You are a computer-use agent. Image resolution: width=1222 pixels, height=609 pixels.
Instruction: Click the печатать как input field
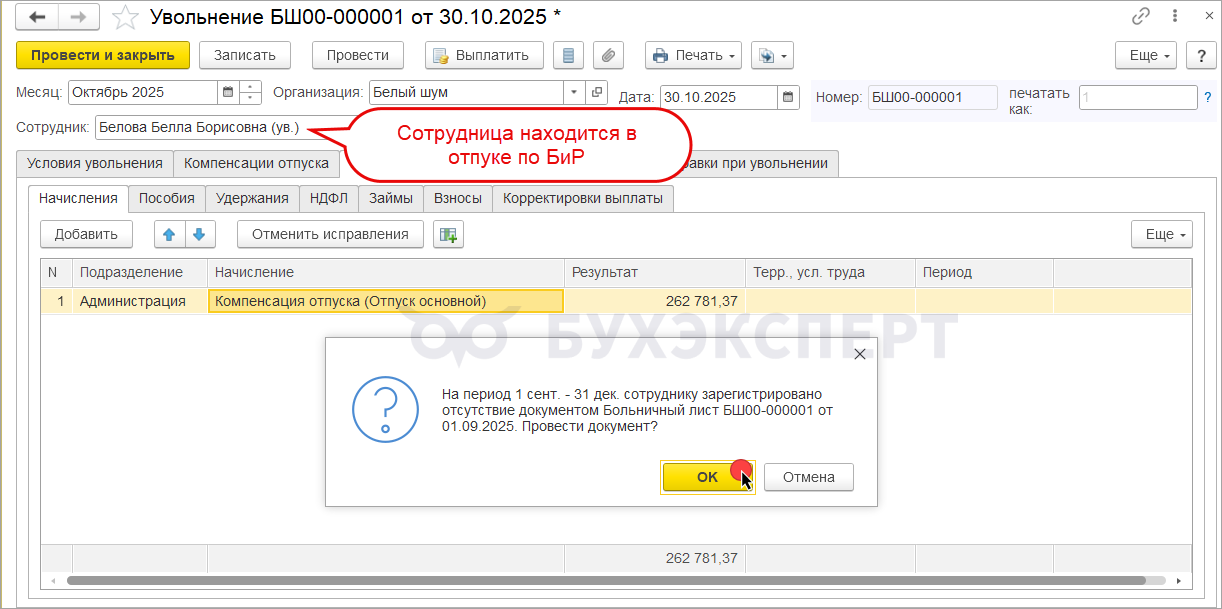[1138, 97]
